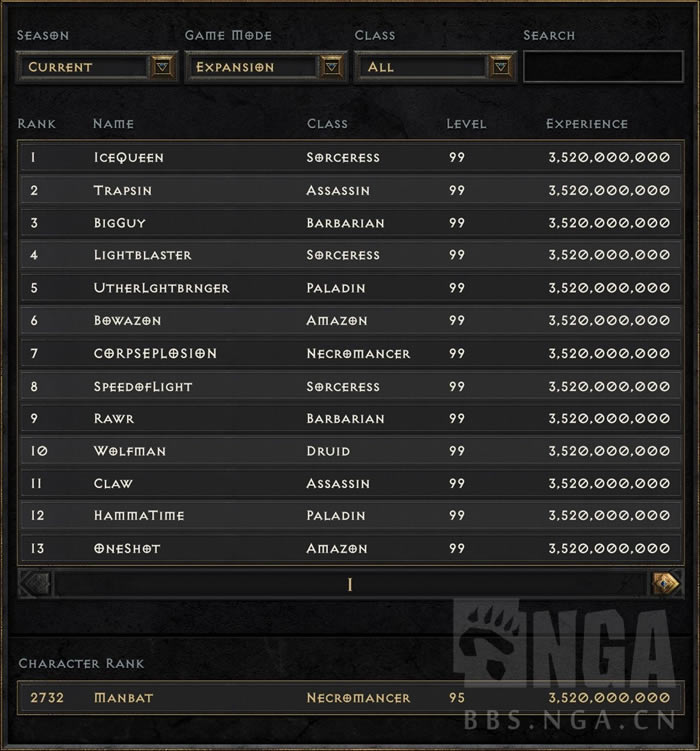Expand the Game Mode dropdown
The height and width of the screenshot is (751, 700).
332,67
